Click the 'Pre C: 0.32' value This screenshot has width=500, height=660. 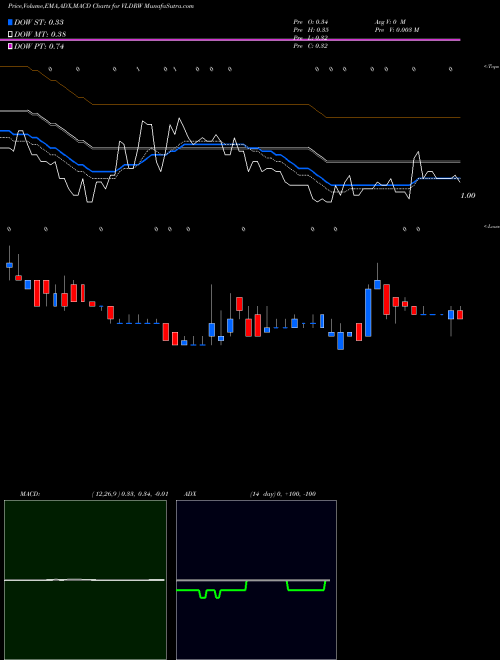[311, 46]
